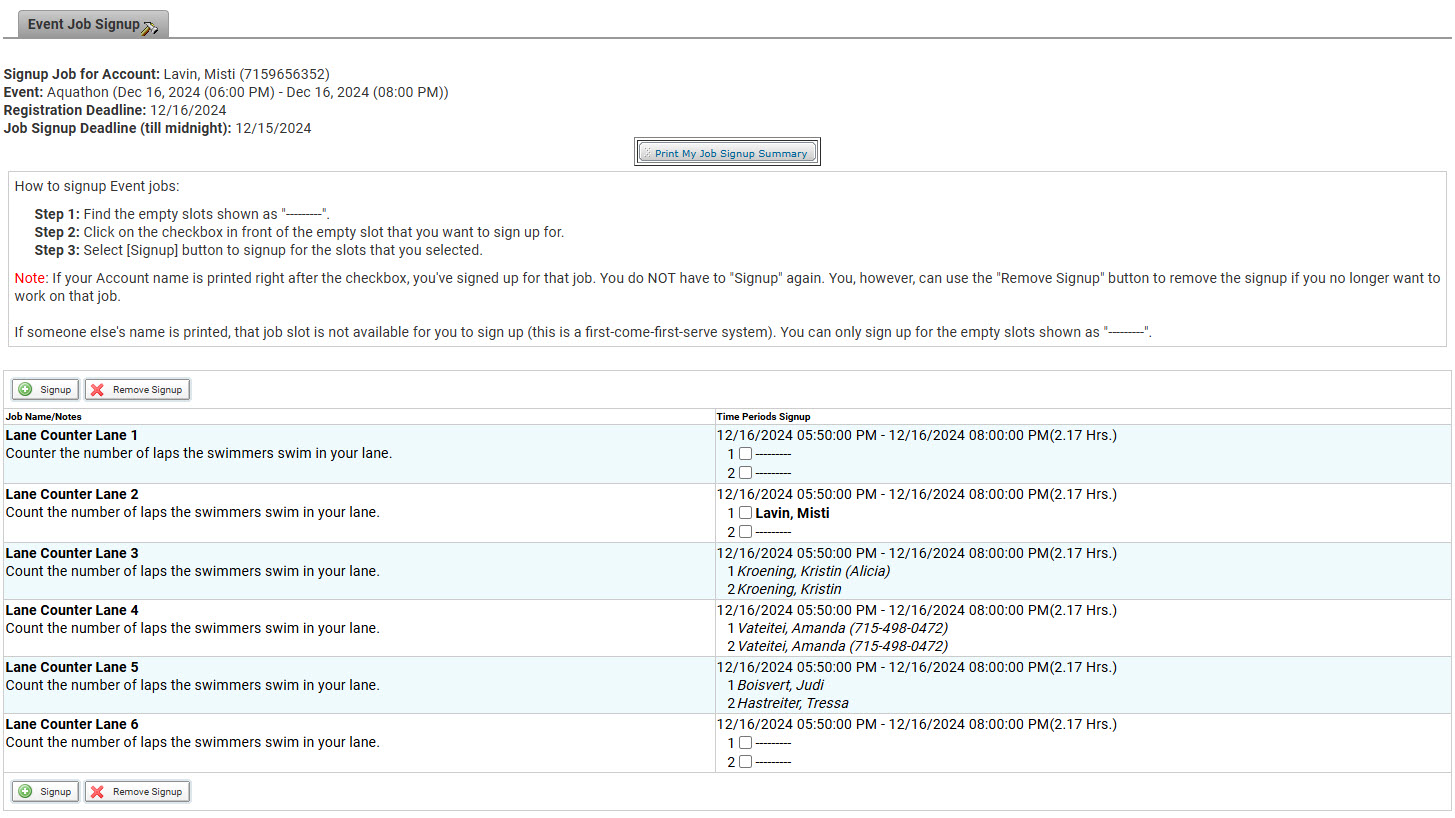Click the Lane Counter Lane 4 job name
Viewport: 1455px width, 818px height.
72,610
